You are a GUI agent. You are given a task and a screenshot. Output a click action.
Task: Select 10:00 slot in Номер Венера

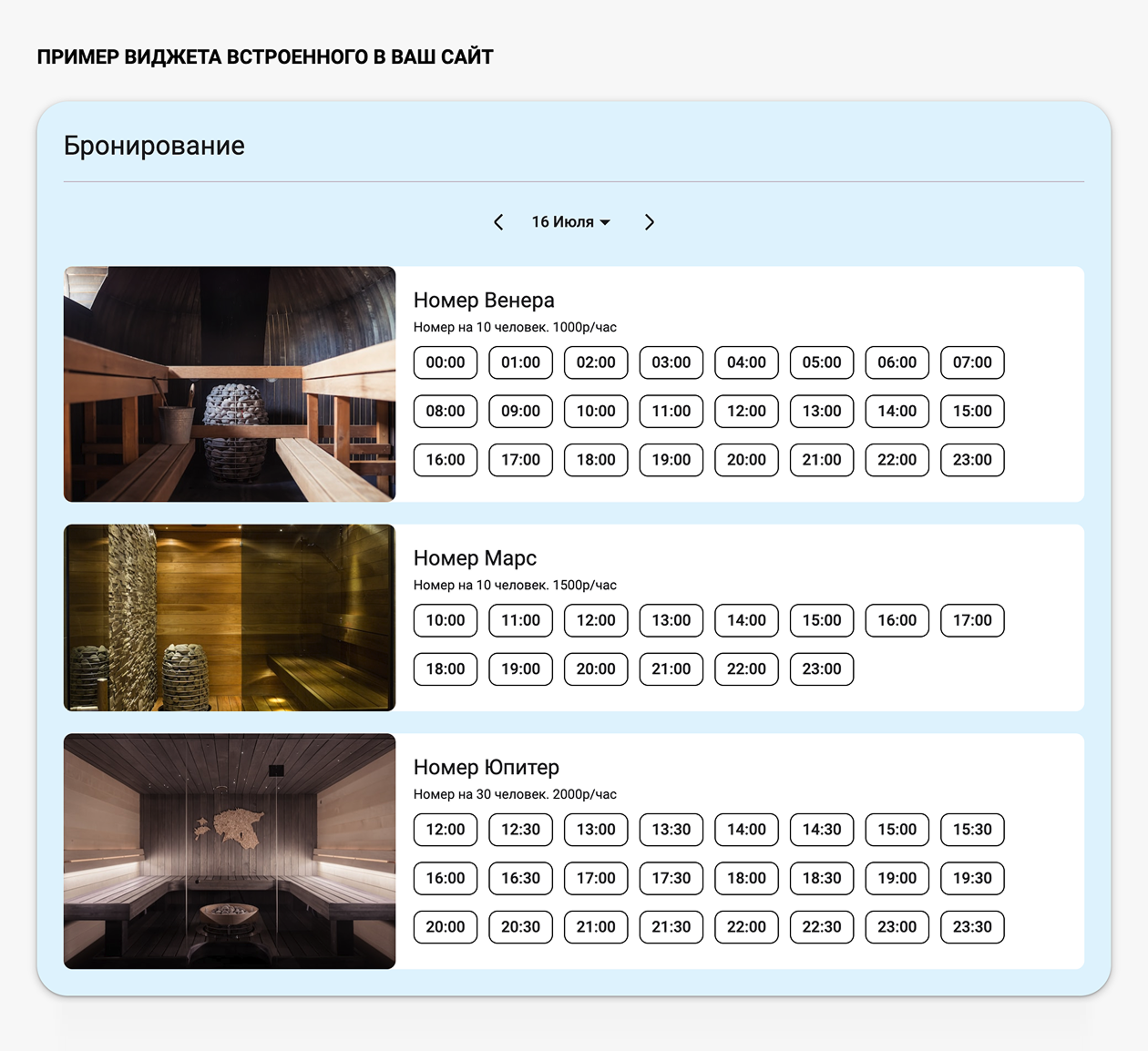[596, 411]
